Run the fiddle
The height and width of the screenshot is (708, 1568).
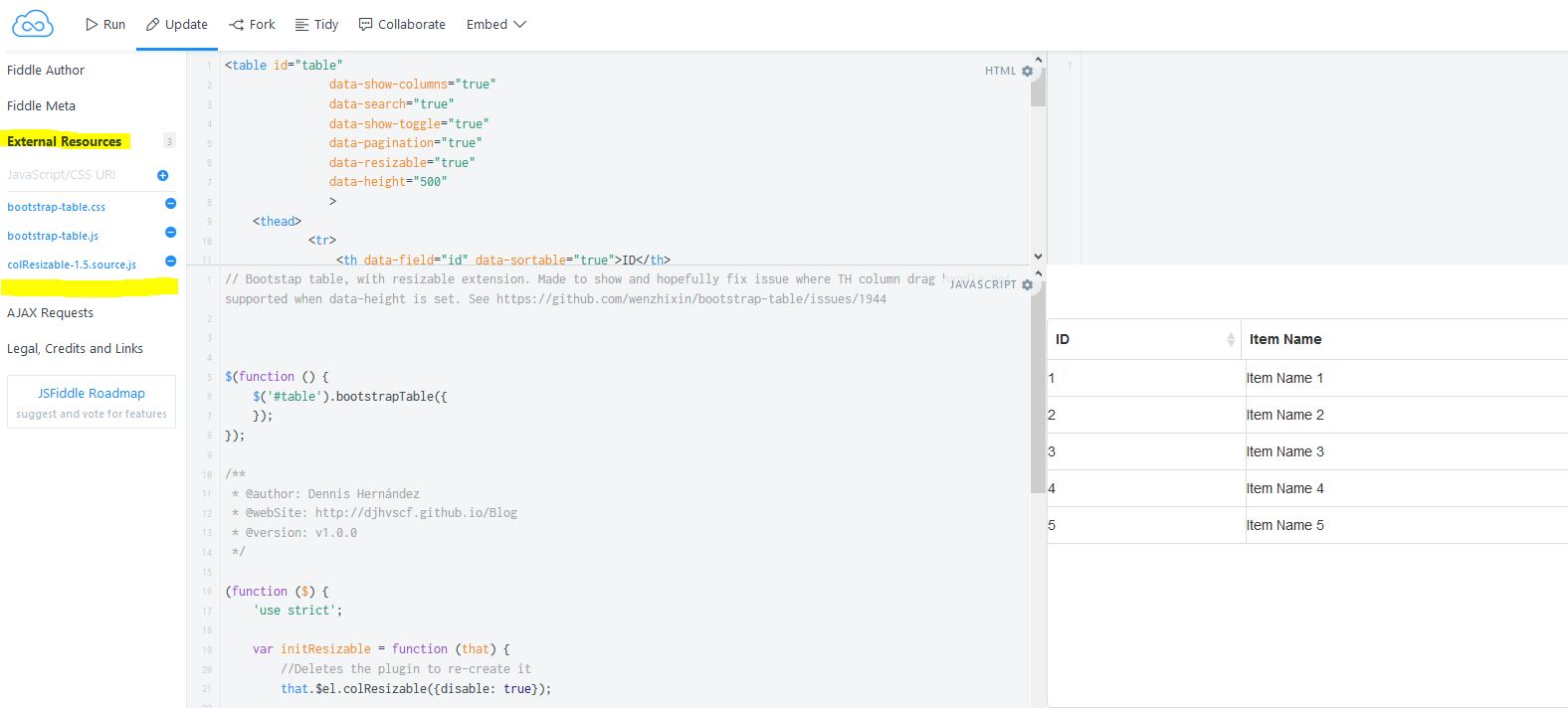point(105,24)
